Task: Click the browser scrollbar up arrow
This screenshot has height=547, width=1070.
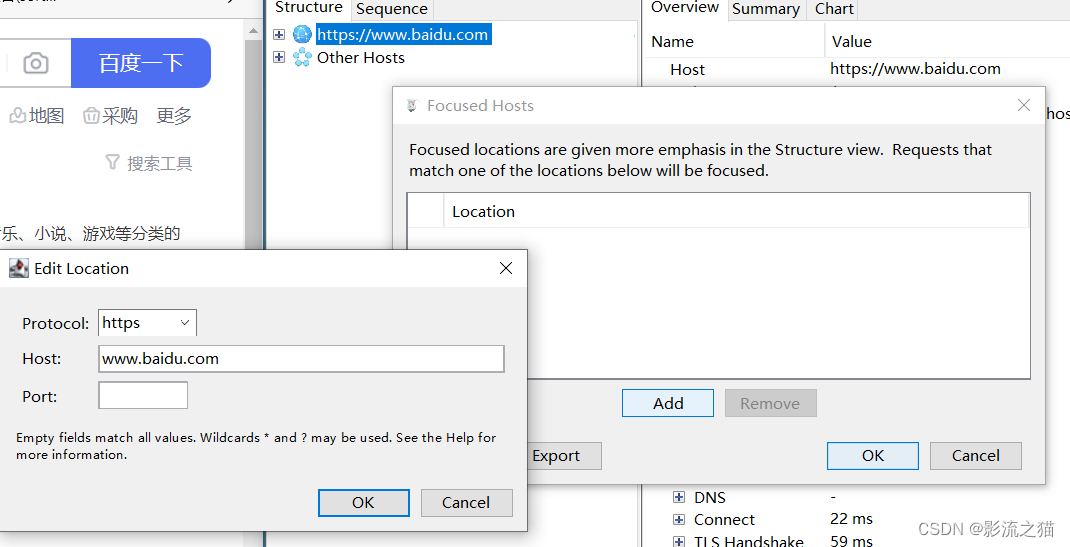Action: (254, 30)
